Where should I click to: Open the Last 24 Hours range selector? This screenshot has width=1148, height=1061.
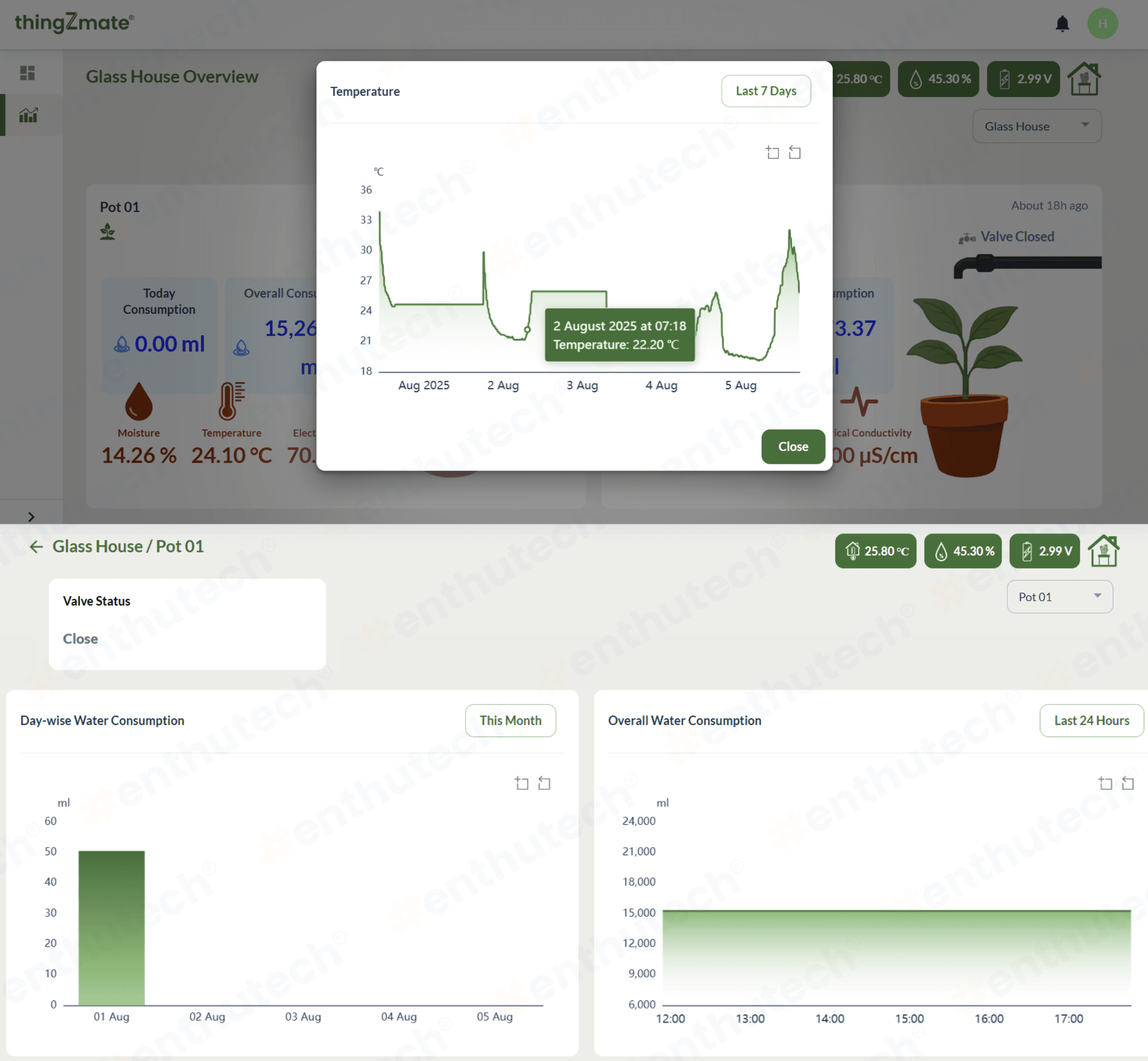click(x=1091, y=721)
